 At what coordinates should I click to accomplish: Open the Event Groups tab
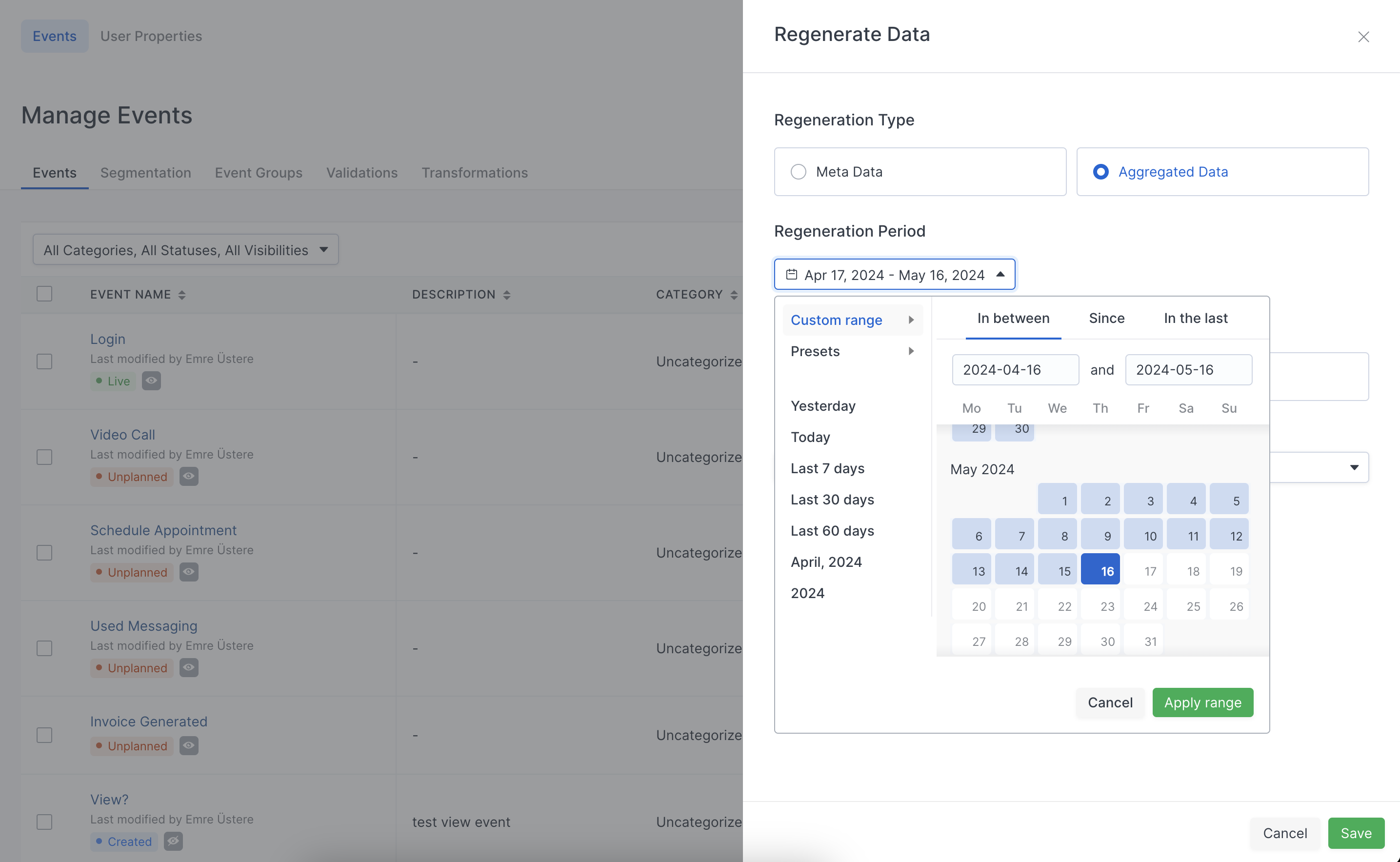point(258,173)
